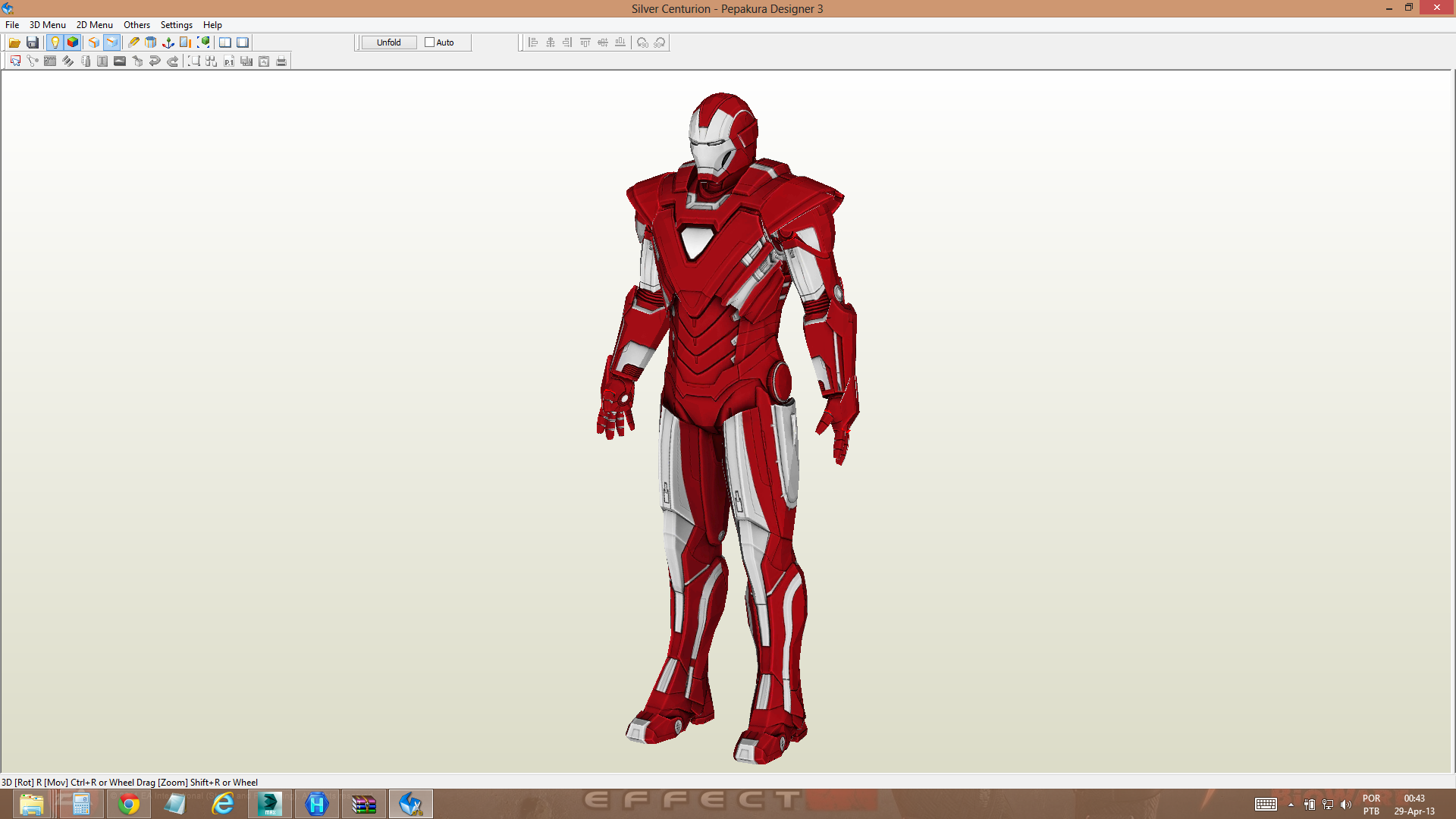Rotate 90 degrees clockwise icon
This screenshot has height=819, width=1456.
(660, 42)
